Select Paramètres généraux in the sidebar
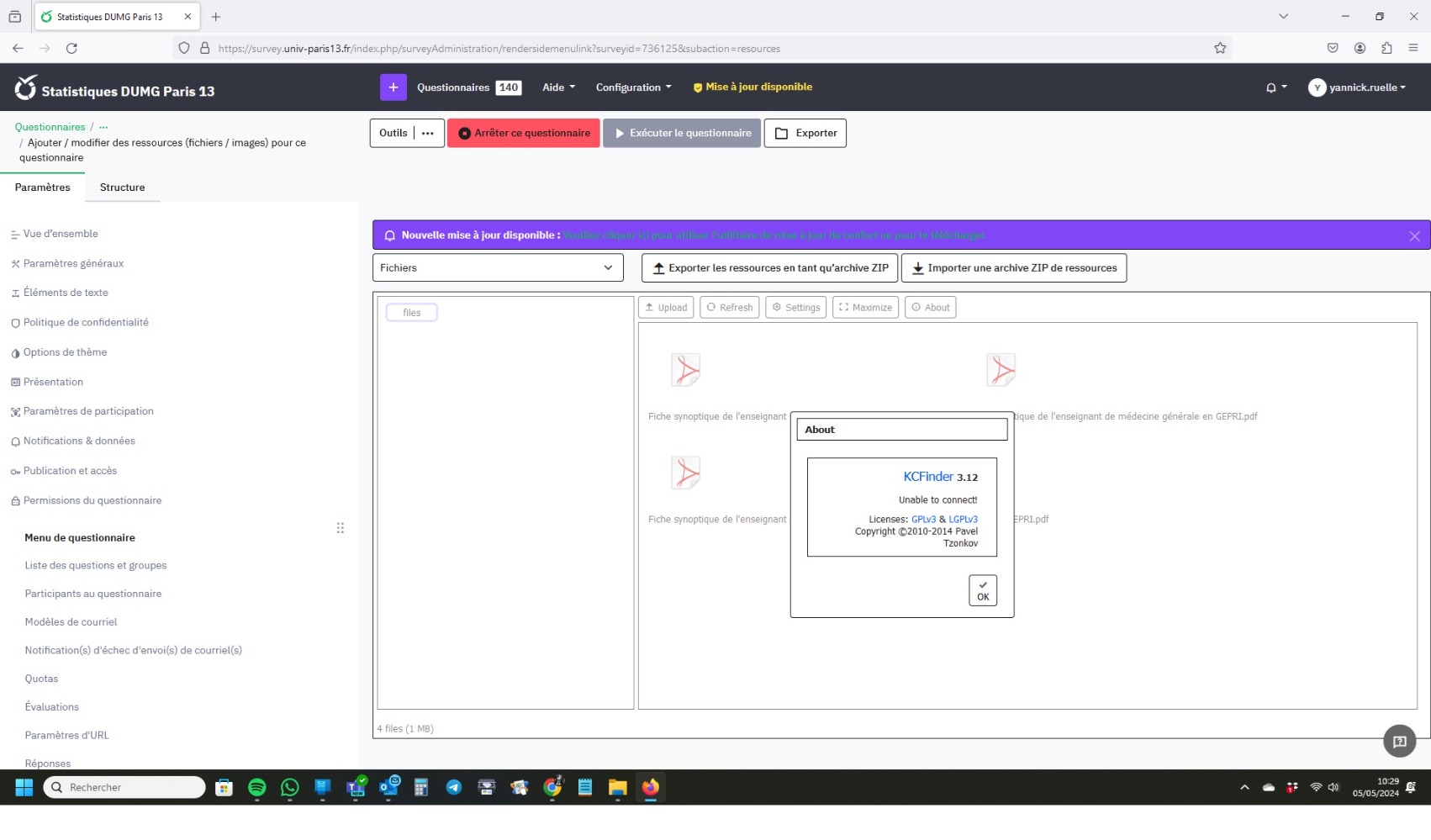 pyautogui.click(x=73, y=264)
